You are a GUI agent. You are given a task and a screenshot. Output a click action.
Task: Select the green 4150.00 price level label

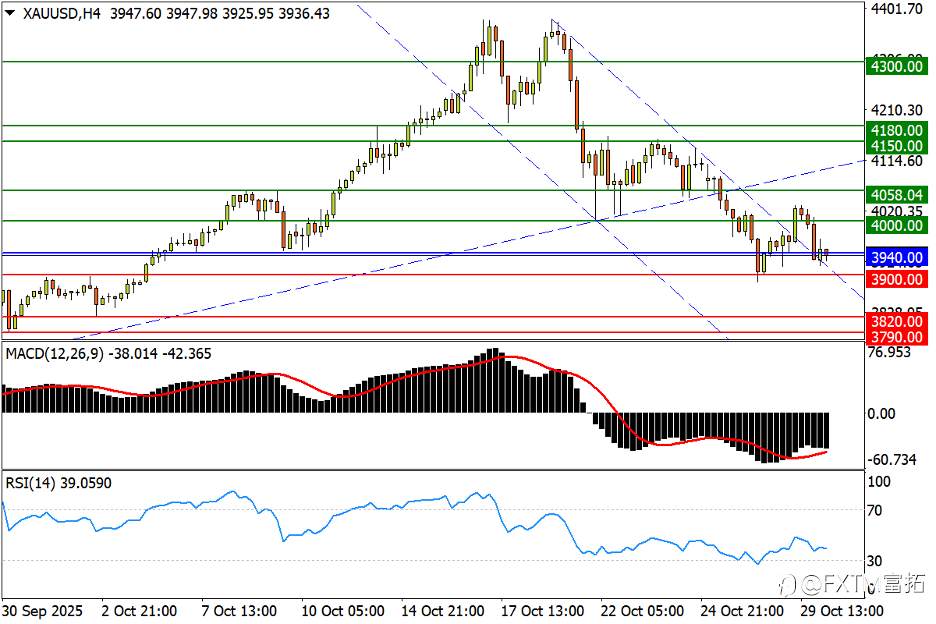897,146
